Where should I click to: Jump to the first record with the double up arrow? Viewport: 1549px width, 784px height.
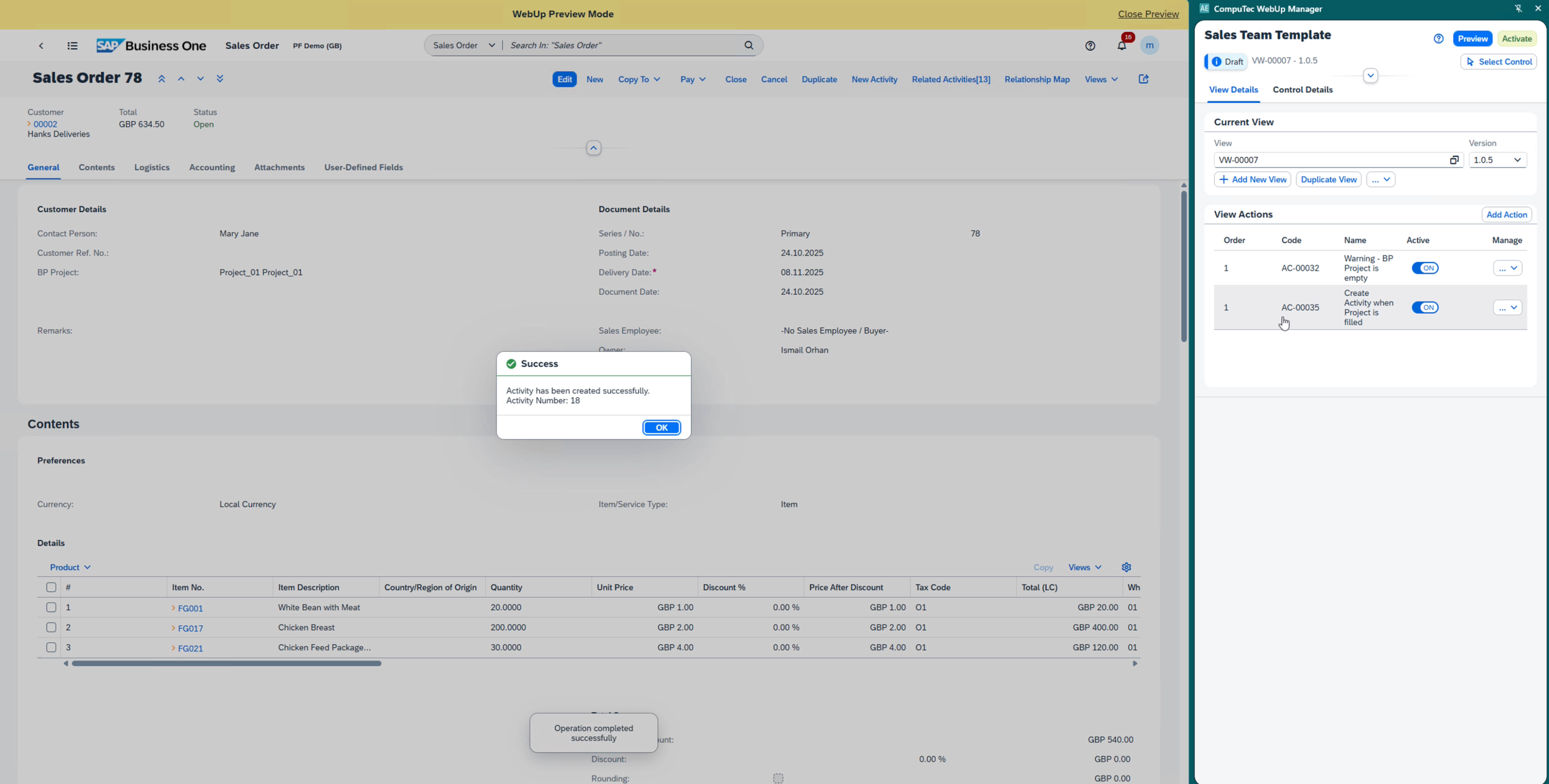[x=161, y=79]
